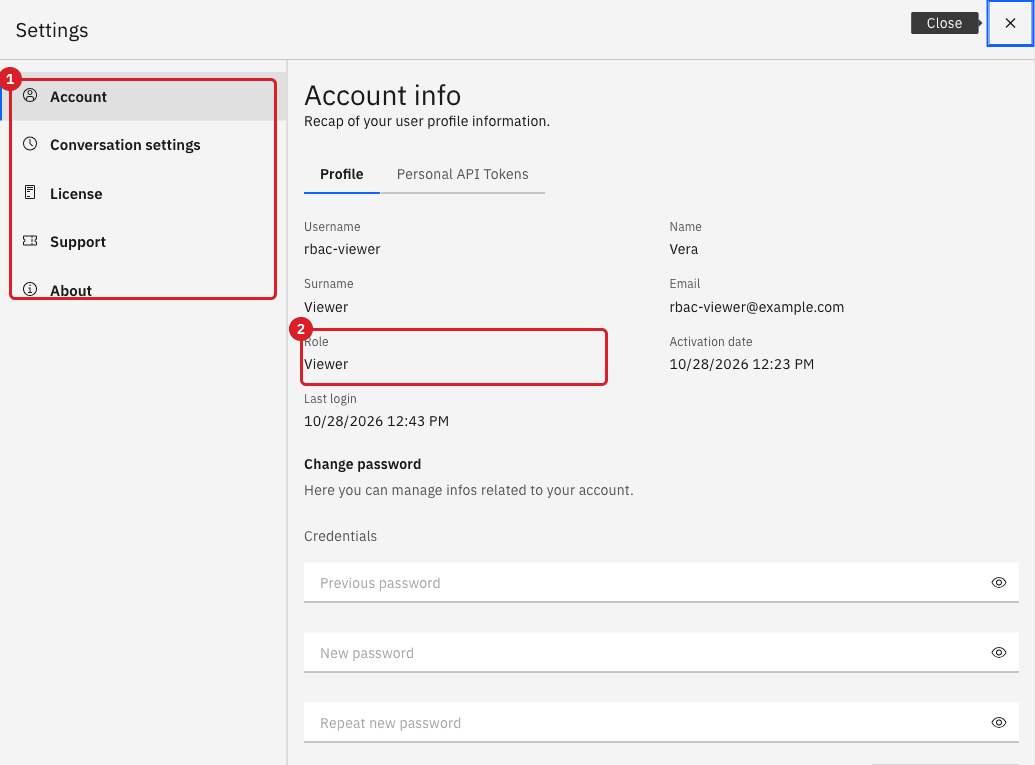Open the Account settings section
1035x765 pixels.
click(x=143, y=96)
